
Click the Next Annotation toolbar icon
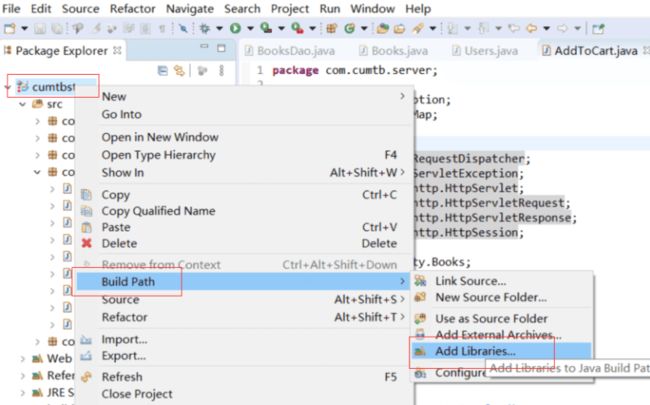453,28
